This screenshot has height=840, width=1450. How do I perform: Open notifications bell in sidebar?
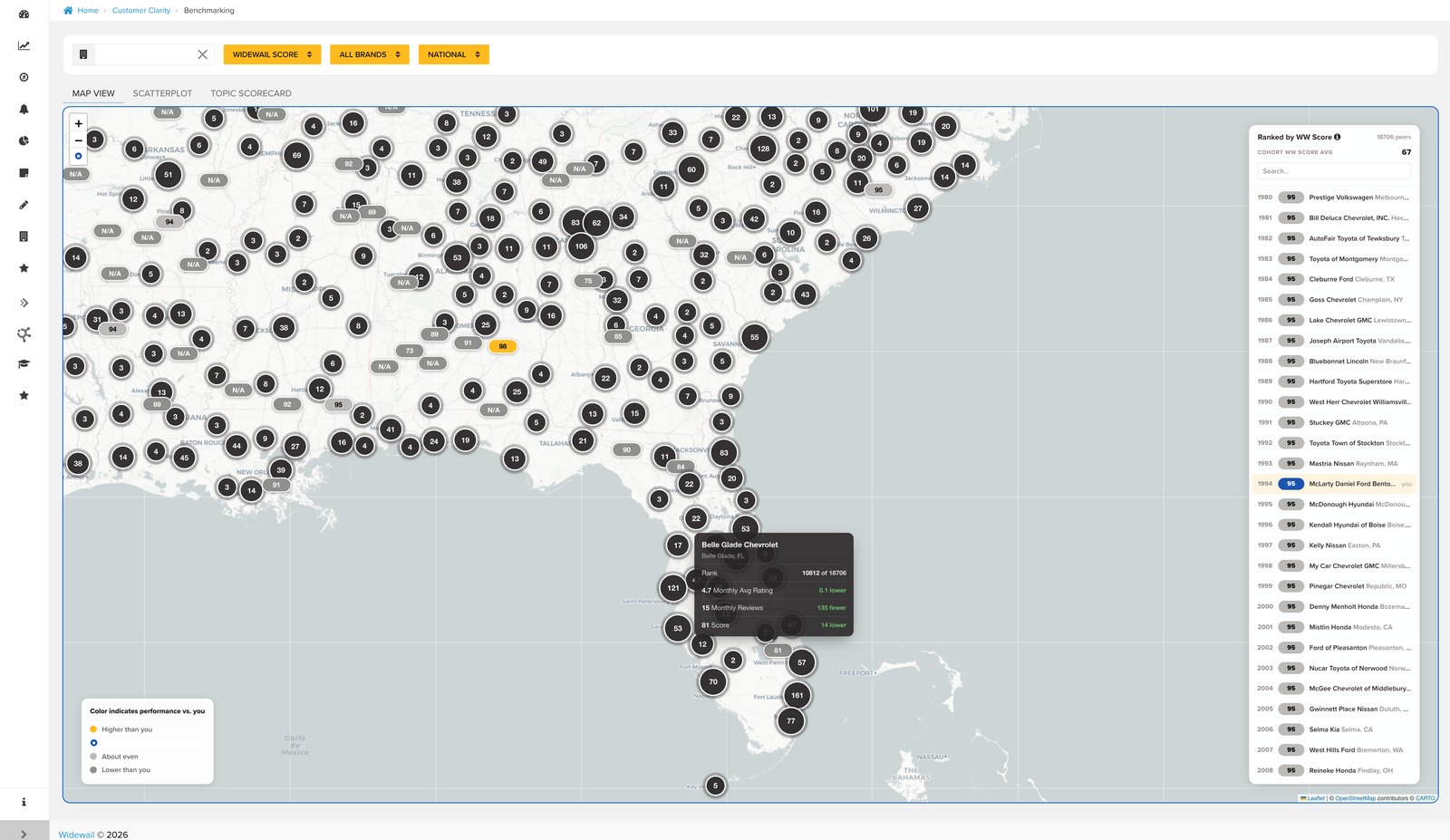click(24, 109)
